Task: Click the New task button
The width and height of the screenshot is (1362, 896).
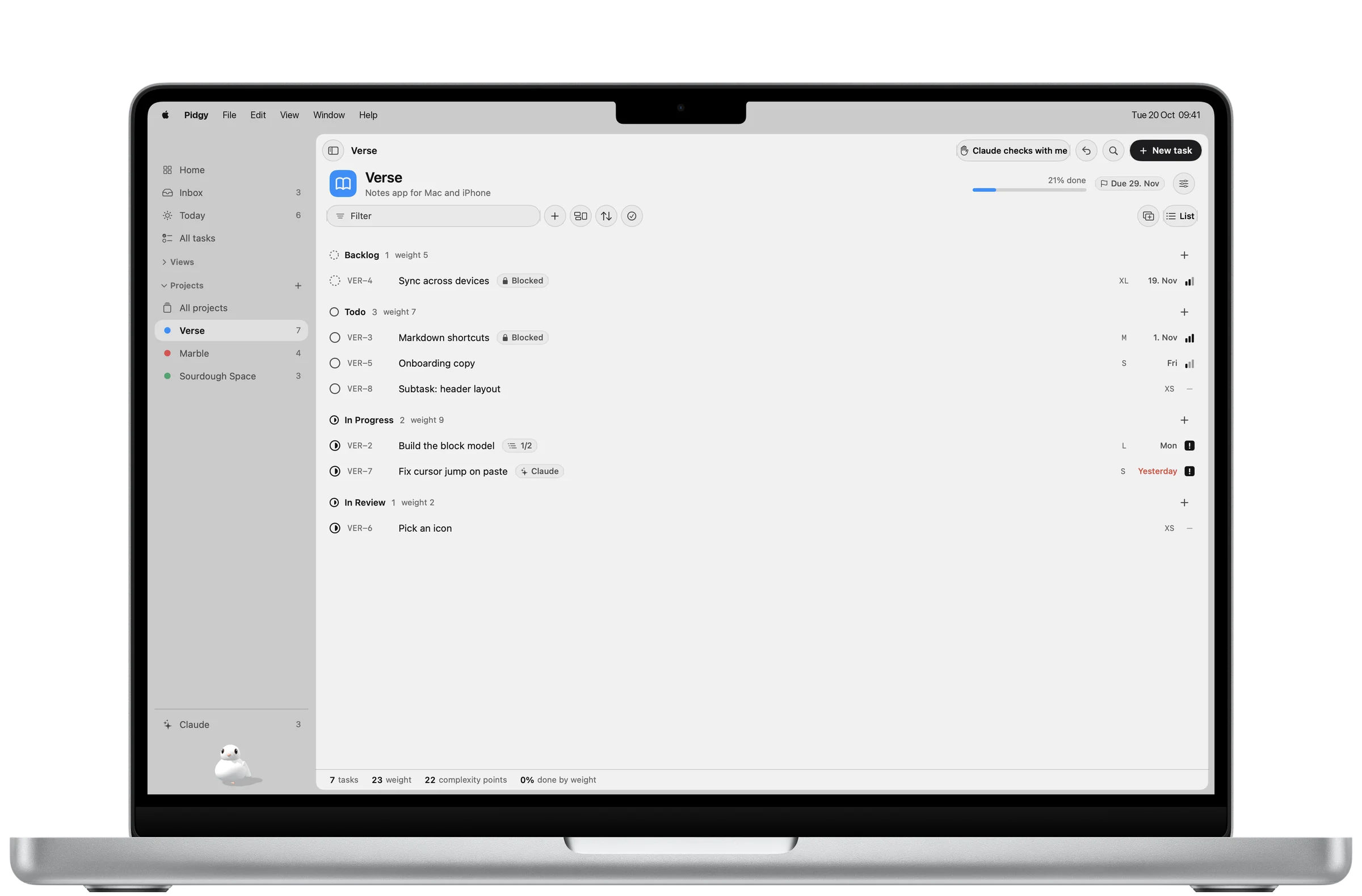Action: click(x=1165, y=150)
